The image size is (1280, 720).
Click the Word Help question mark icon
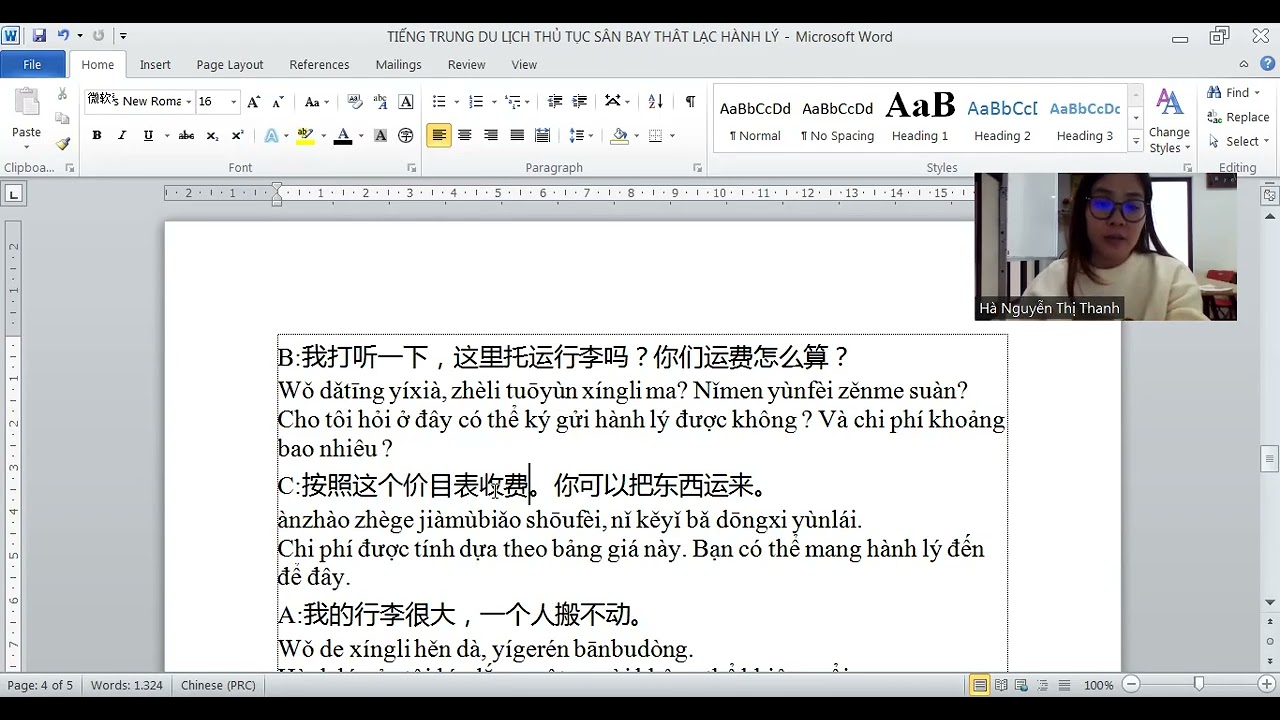click(x=1267, y=64)
